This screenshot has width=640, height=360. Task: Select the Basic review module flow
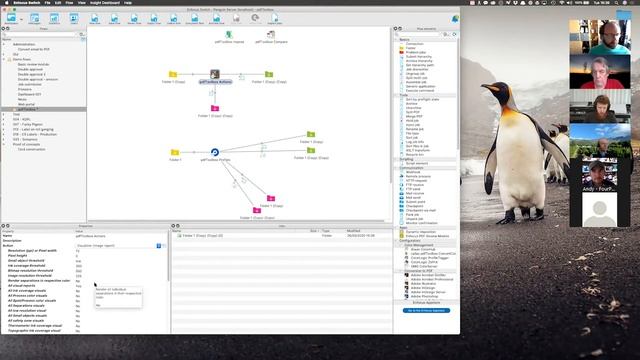pos(33,64)
